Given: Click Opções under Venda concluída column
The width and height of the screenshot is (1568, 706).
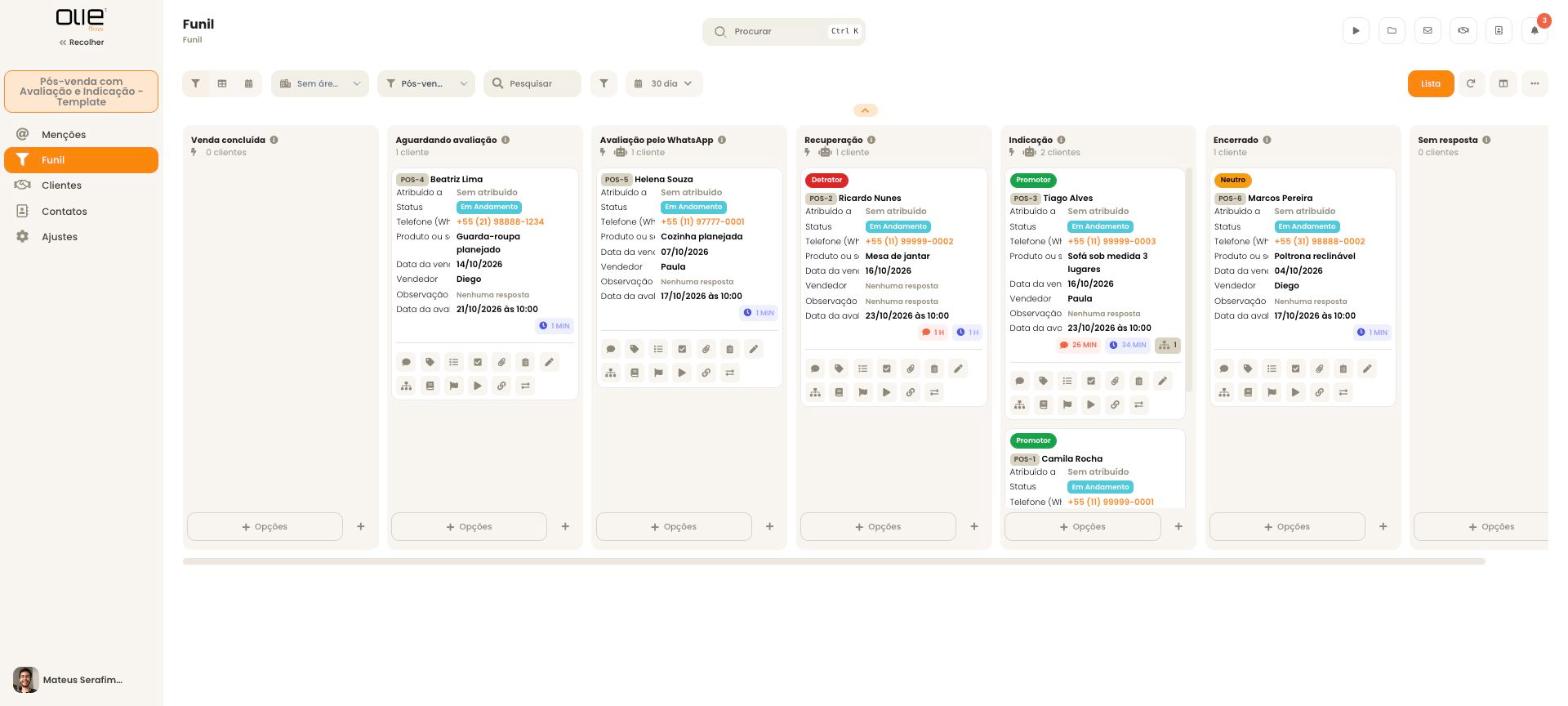Looking at the screenshot, I should (265, 527).
